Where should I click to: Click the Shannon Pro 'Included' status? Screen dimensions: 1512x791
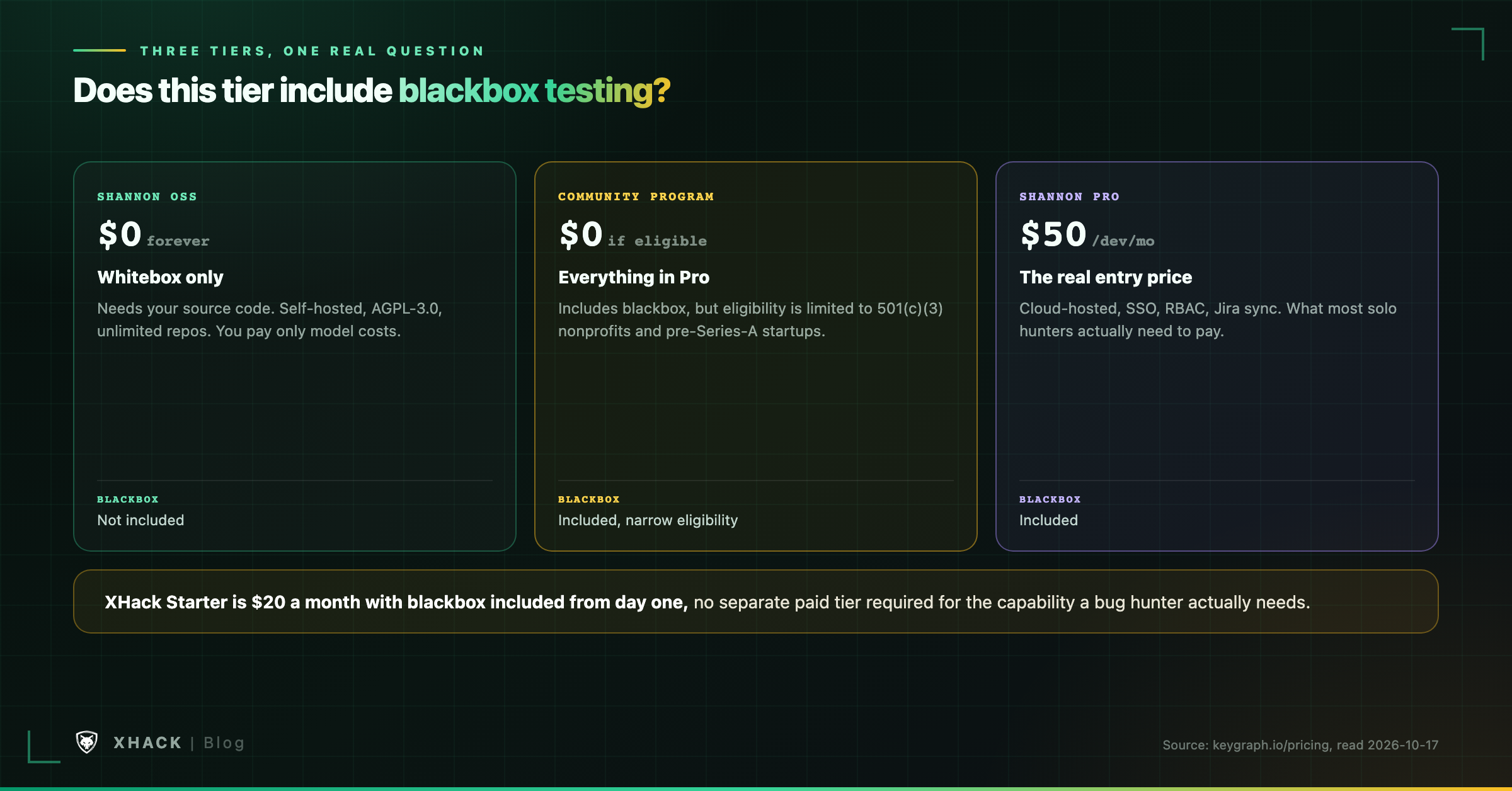[1048, 520]
